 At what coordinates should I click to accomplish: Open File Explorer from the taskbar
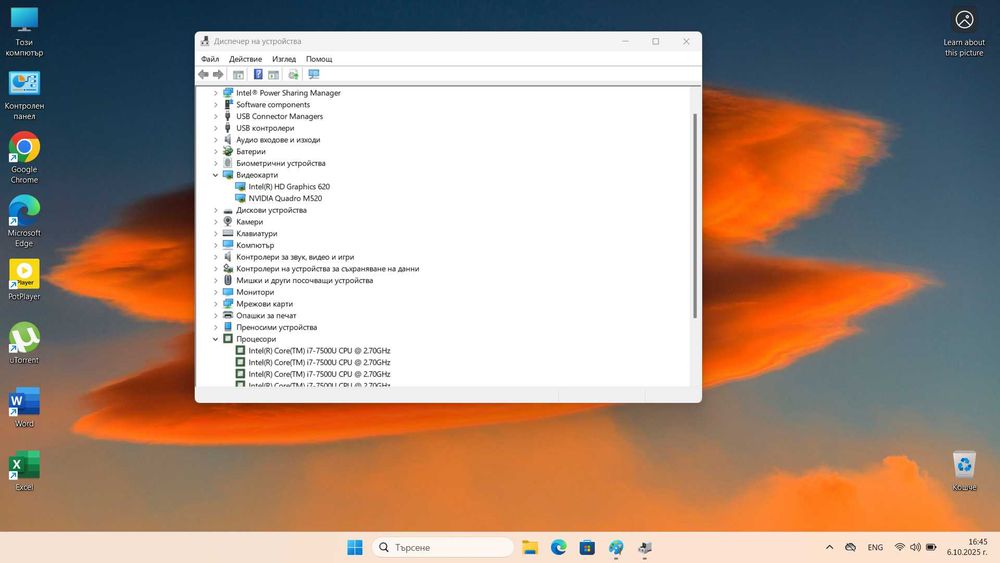tap(530, 547)
